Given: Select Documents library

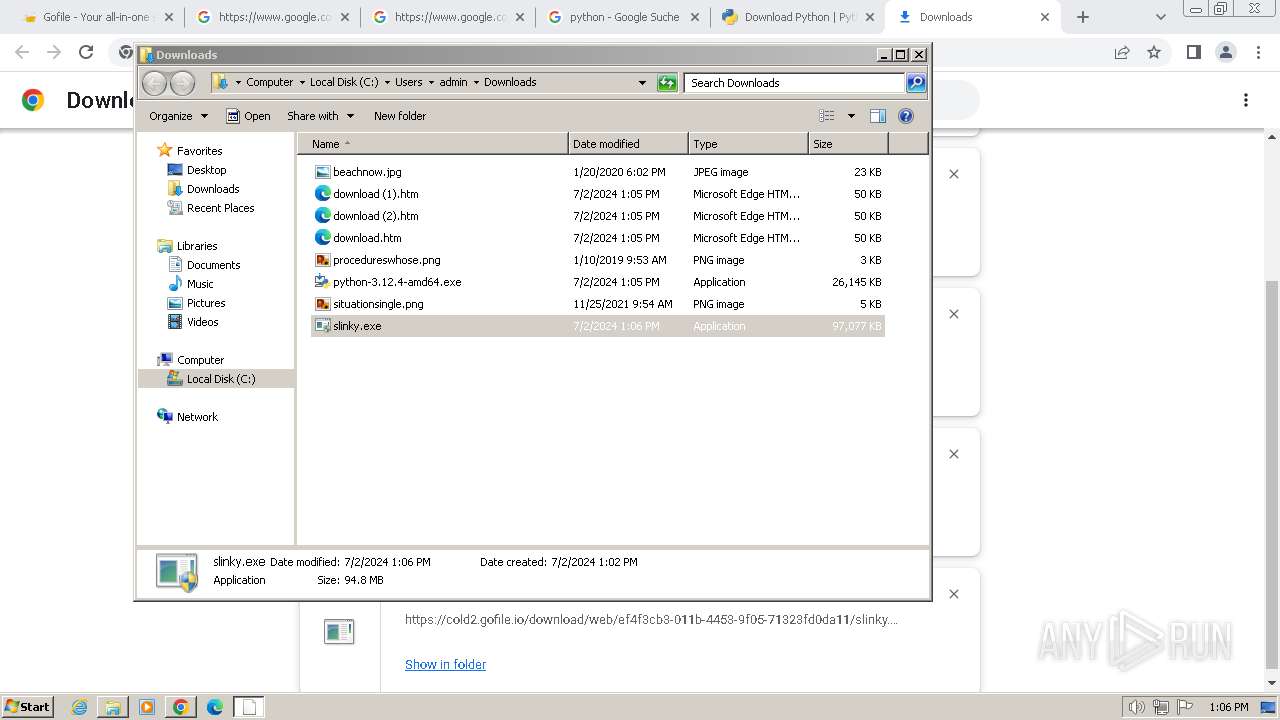Looking at the screenshot, I should [x=213, y=265].
